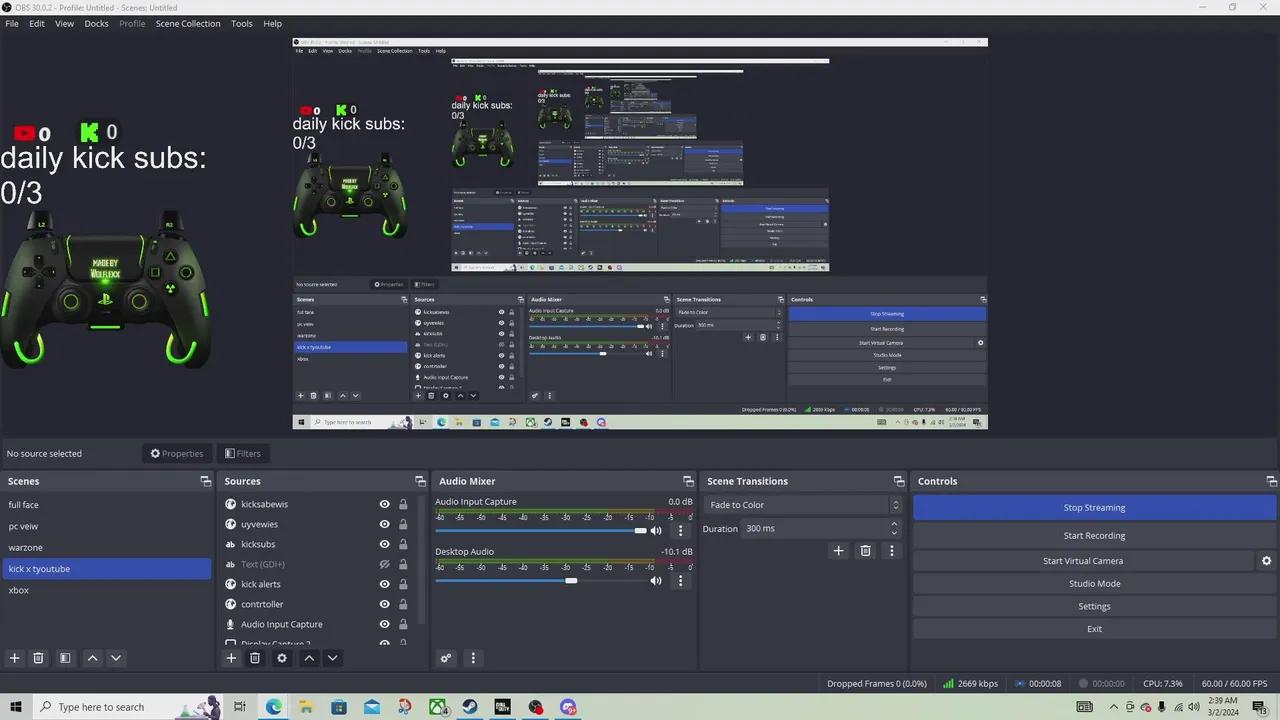Open source properties gear in Sources panel
The height and width of the screenshot is (720, 1280).
282,658
